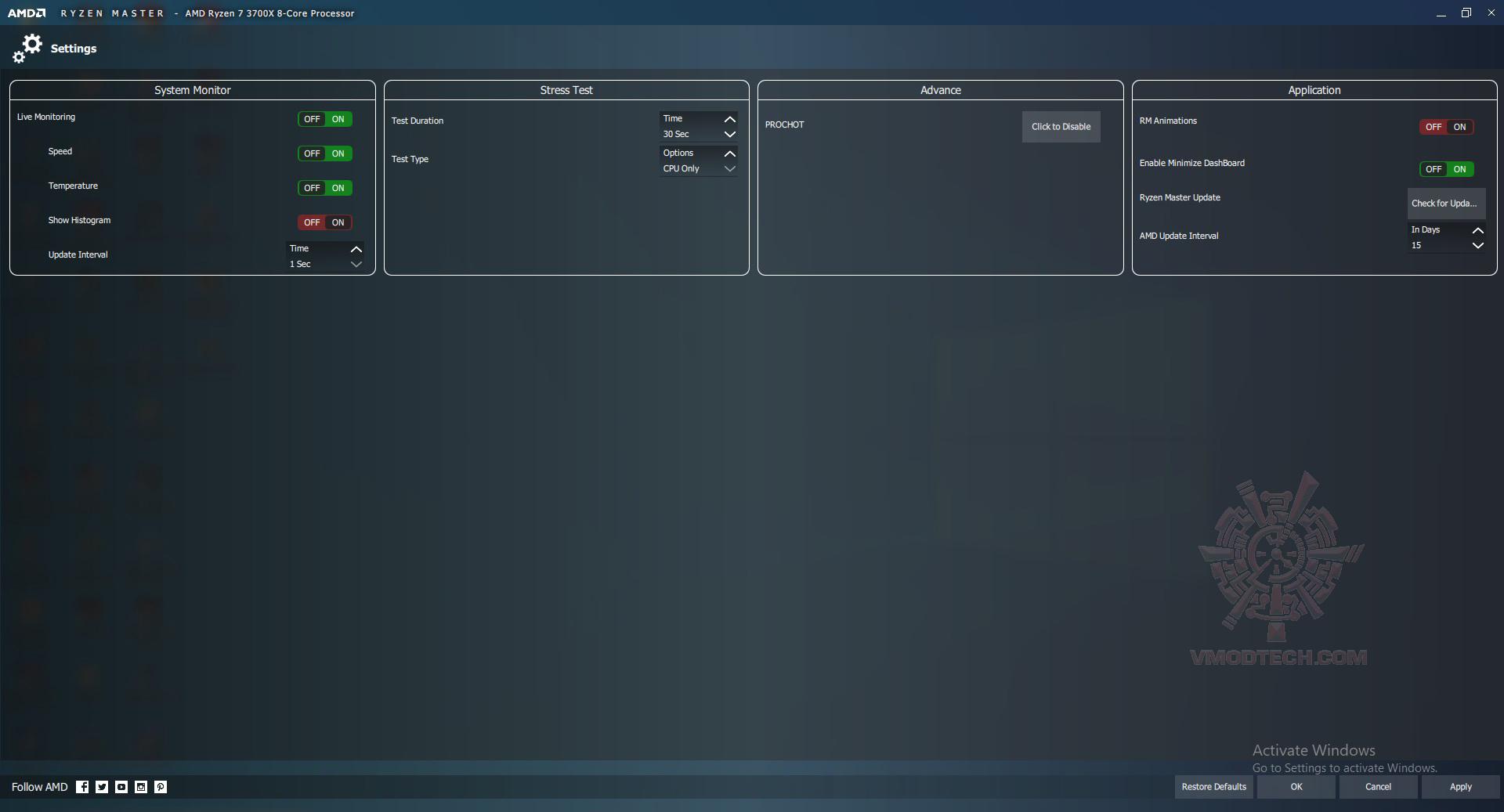Viewport: 1504px width, 812px height.
Task: Minimize the Ryzen Master window
Action: pos(1441,13)
